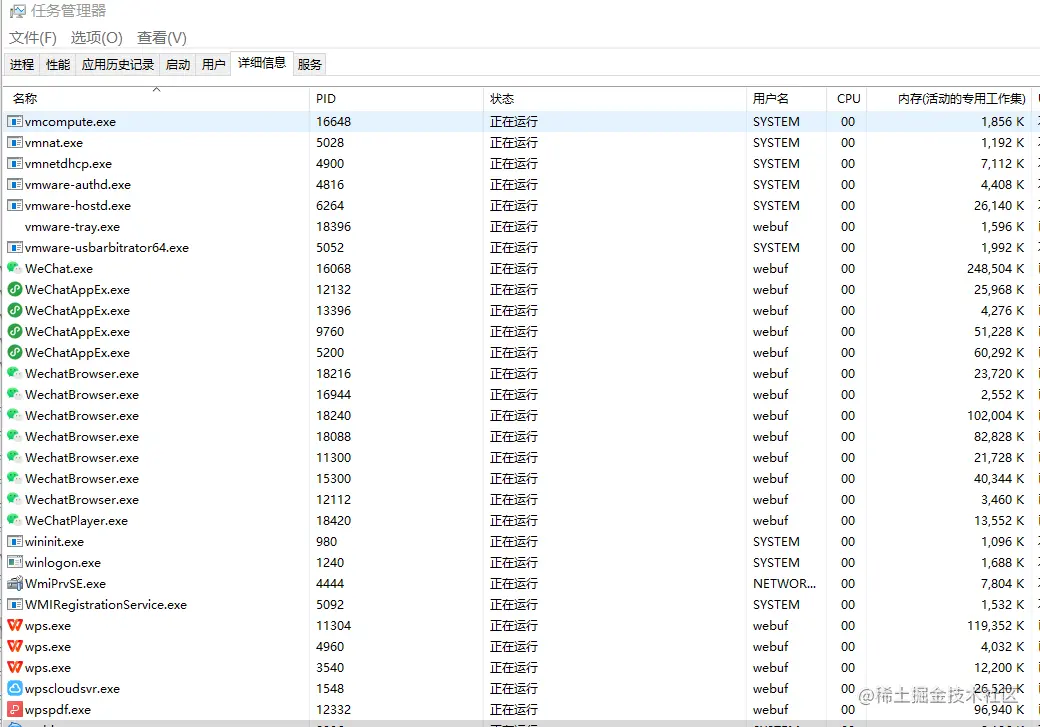1040x727 pixels.
Task: Click the Task Manager title bar icon
Action: click(17, 11)
